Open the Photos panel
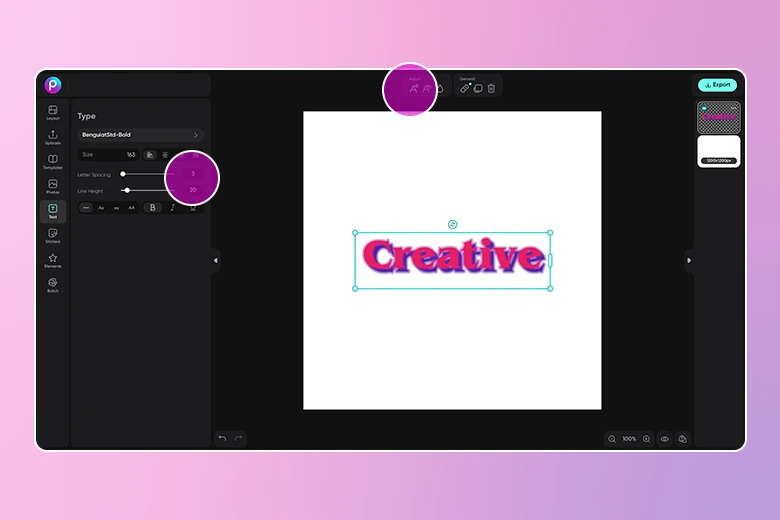 (x=53, y=187)
